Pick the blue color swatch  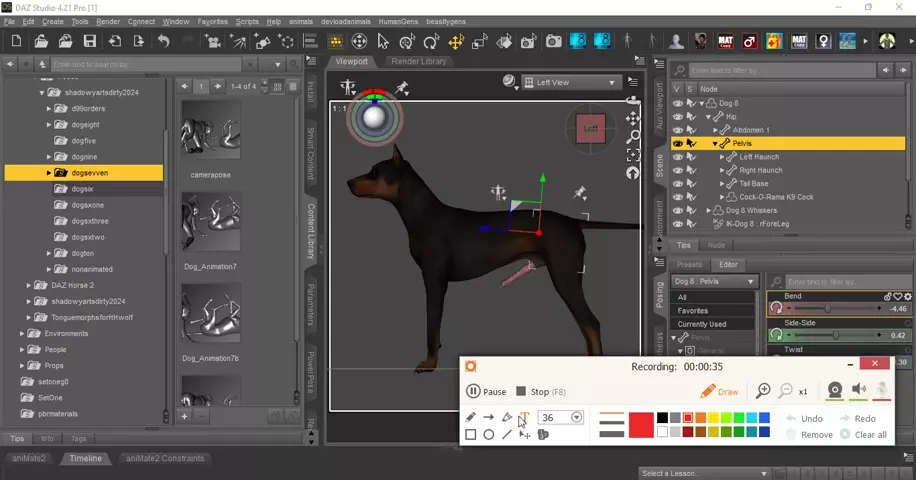tap(764, 417)
